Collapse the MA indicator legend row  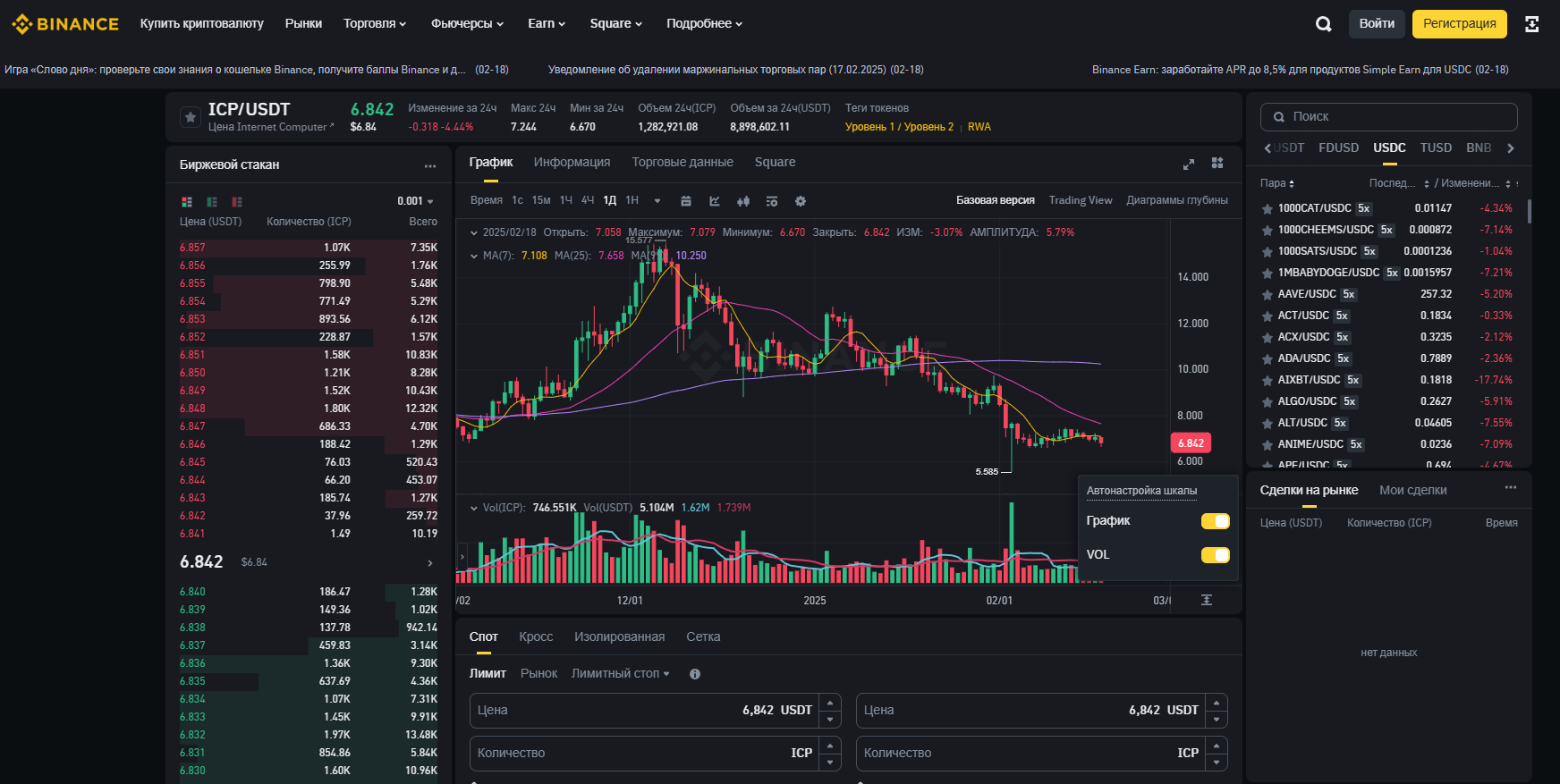tap(474, 256)
